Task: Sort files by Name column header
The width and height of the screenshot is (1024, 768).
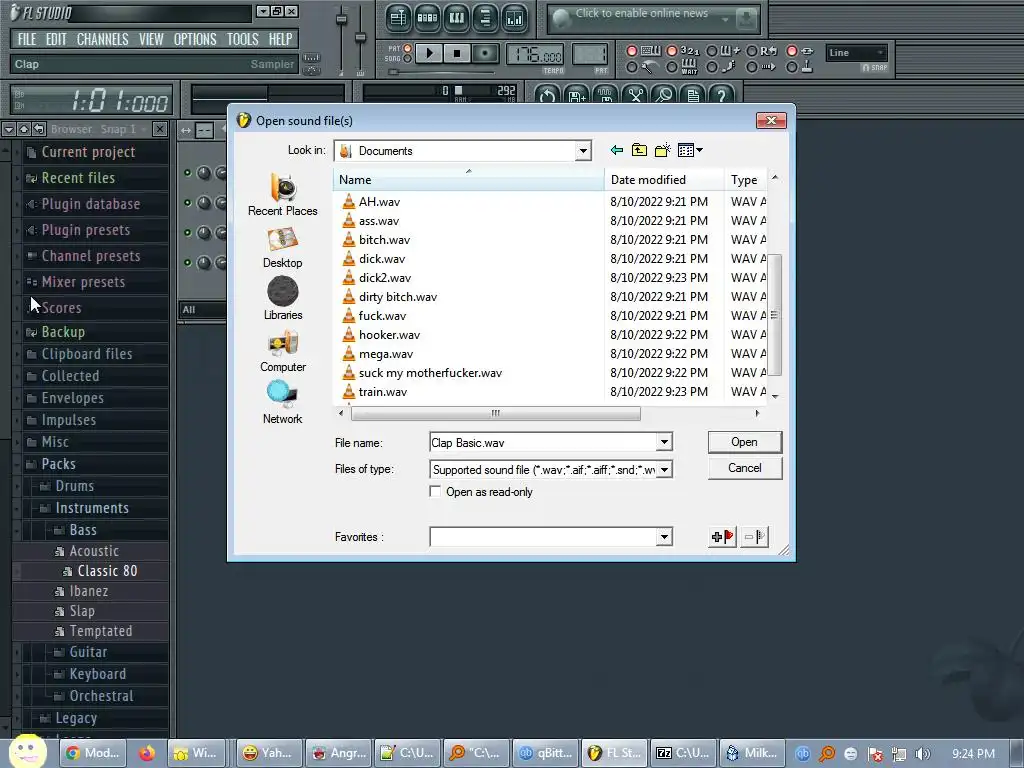Action: pos(469,180)
